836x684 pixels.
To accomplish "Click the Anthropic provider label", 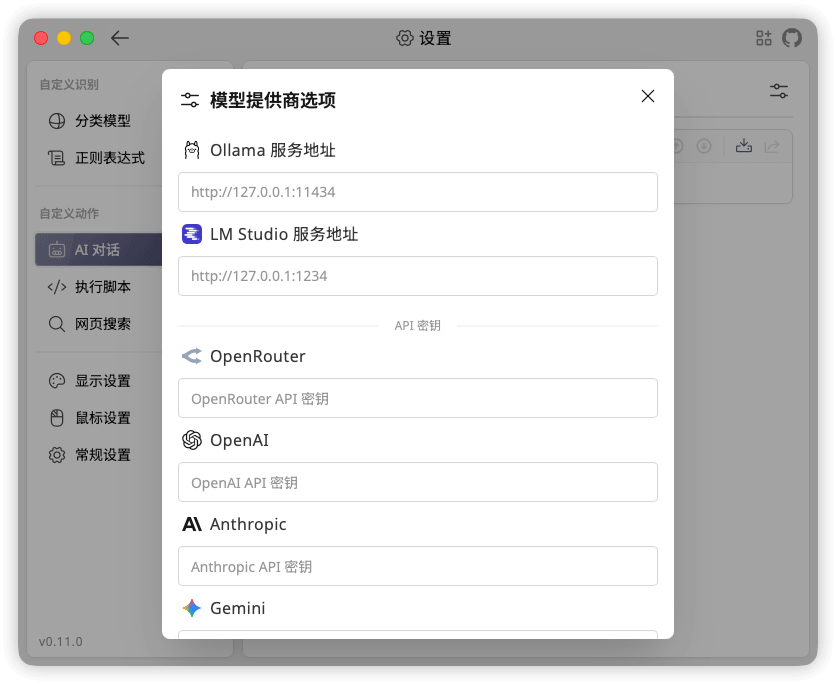I will click(x=248, y=525).
